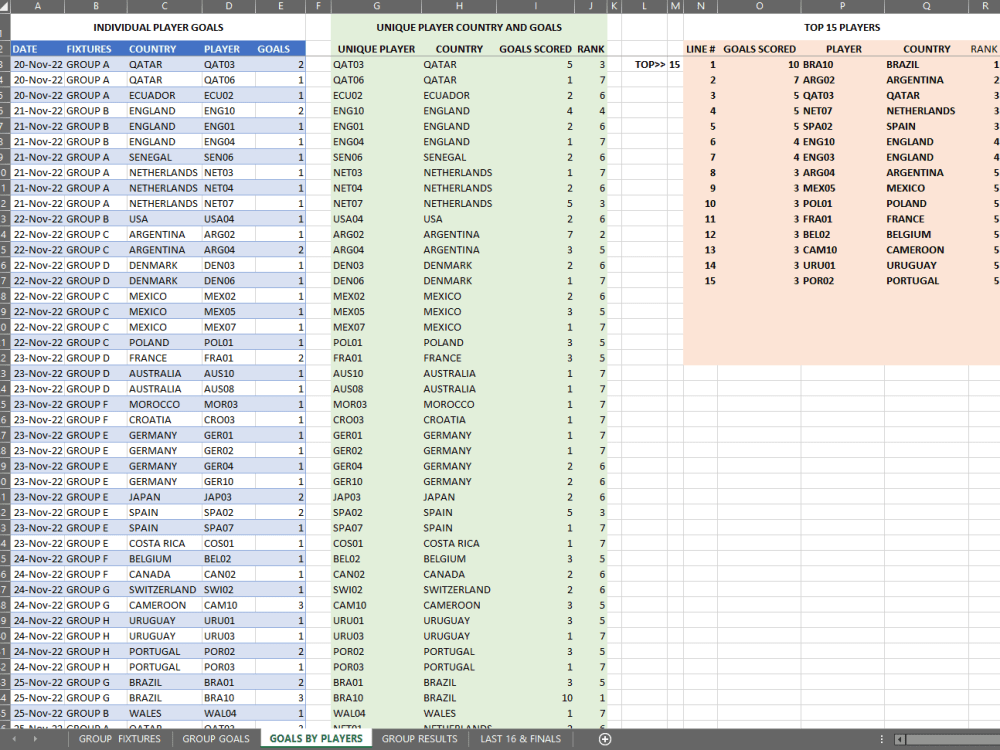Click the GOALS header cell
The width and height of the screenshot is (1000, 750).
pos(280,49)
